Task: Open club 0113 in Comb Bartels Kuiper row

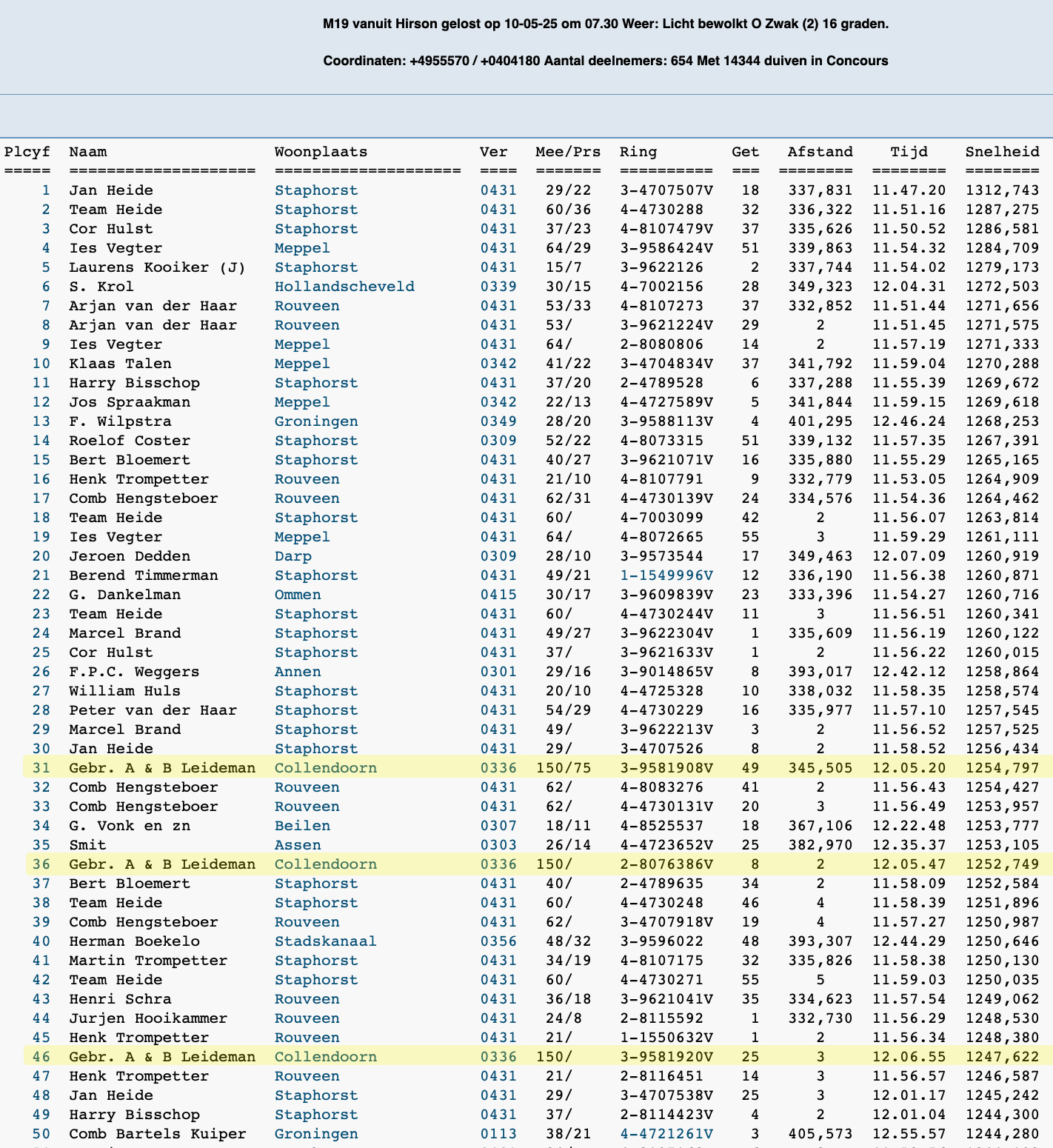Action: tap(498, 1134)
